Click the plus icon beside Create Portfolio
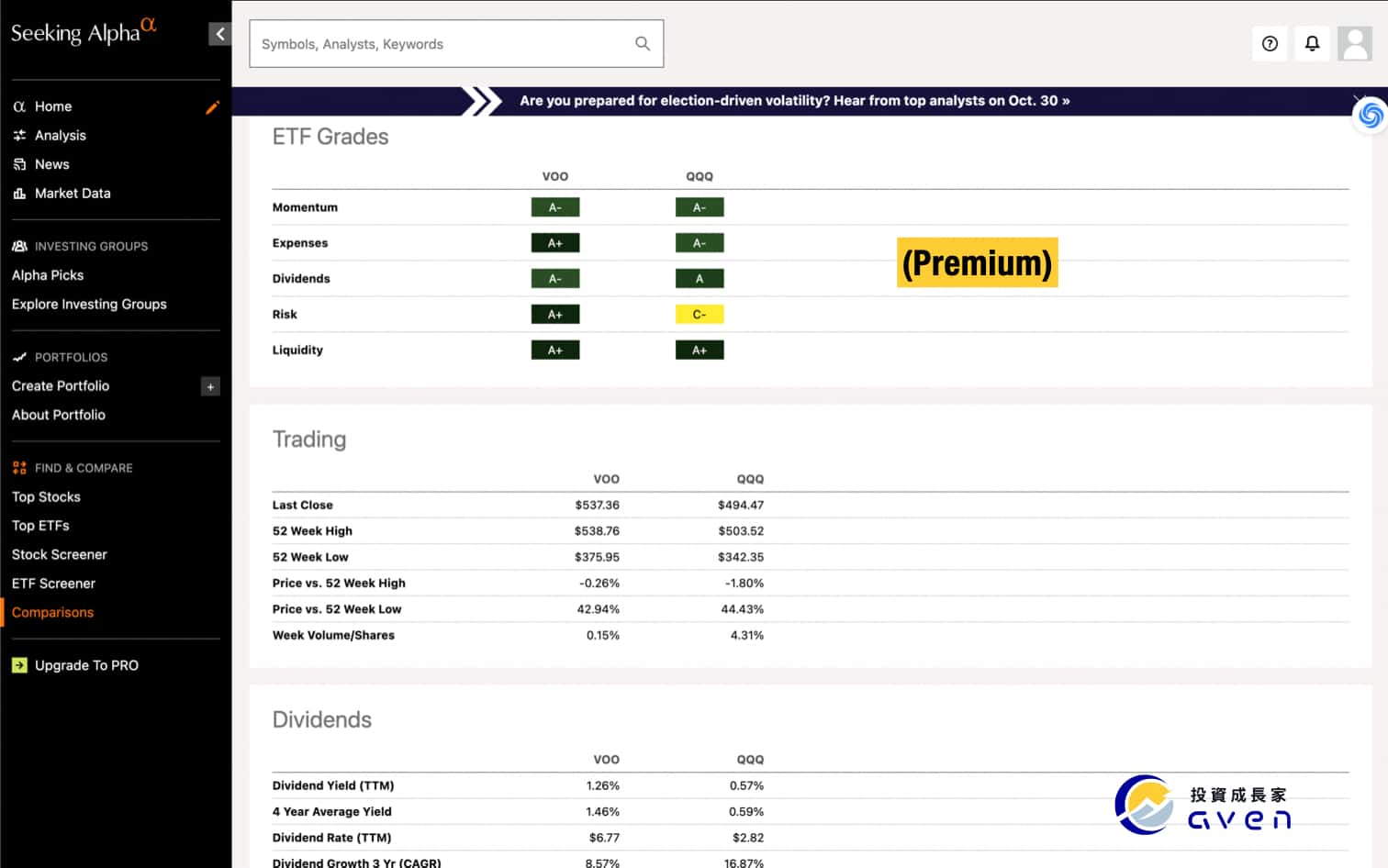Viewport: 1388px width, 868px height. pyautogui.click(x=210, y=386)
